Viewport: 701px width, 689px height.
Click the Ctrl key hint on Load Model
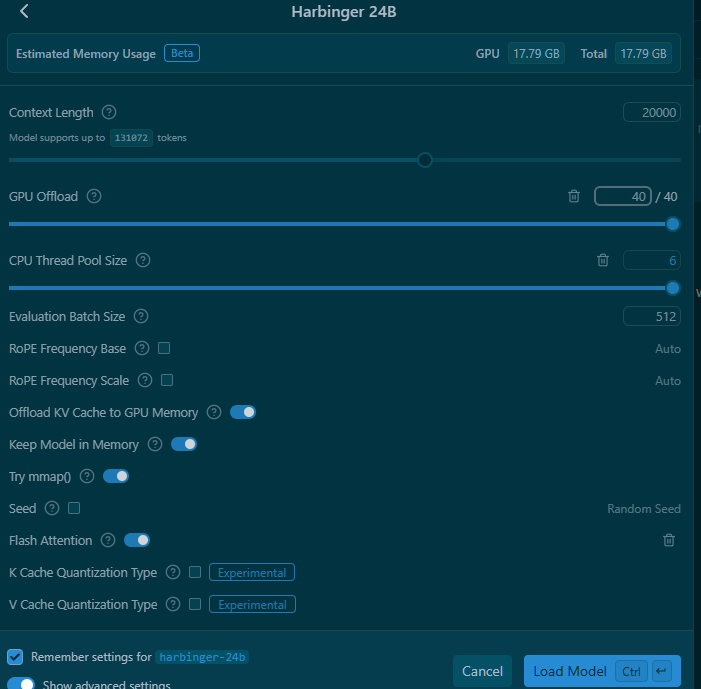click(631, 671)
